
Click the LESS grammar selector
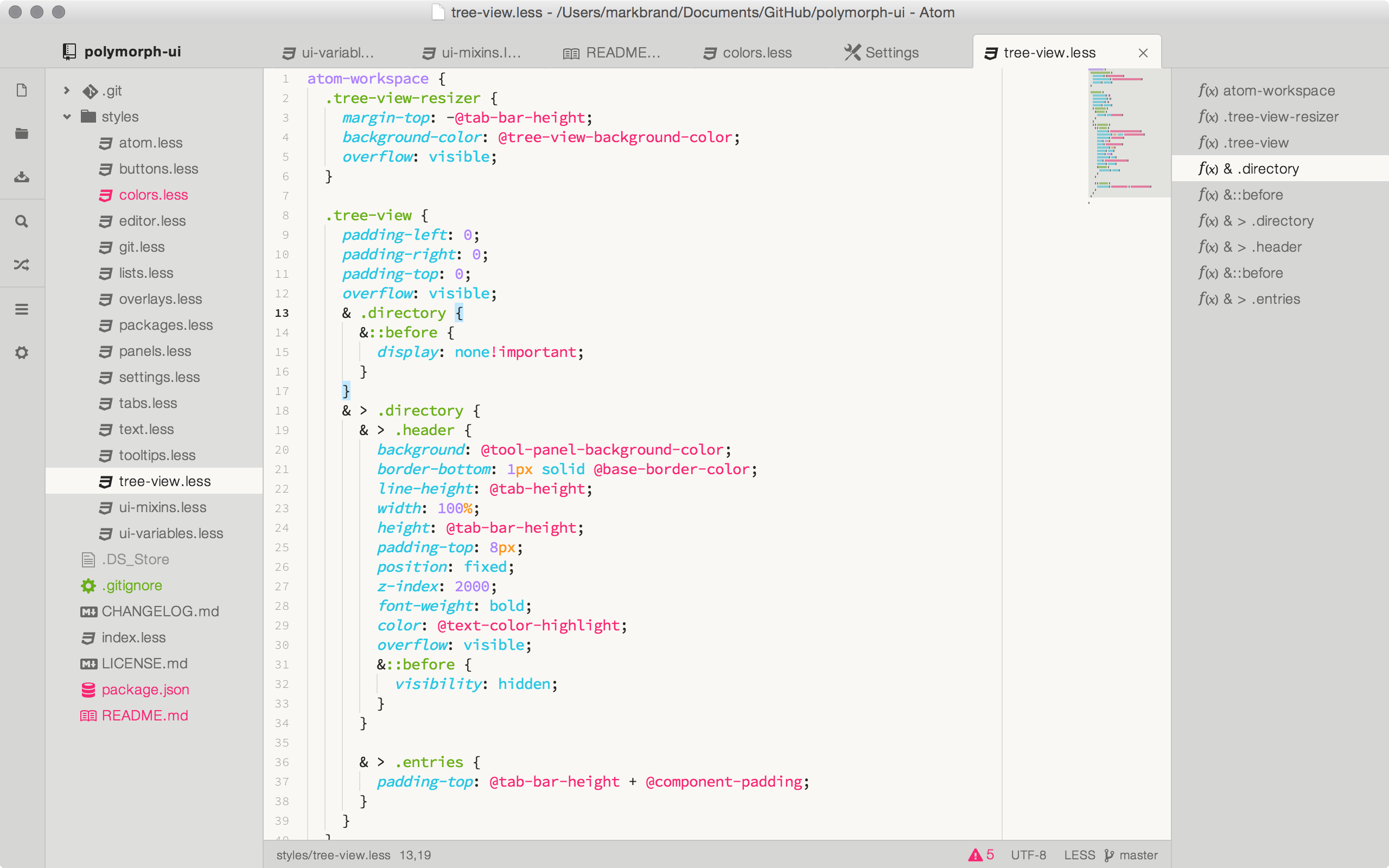1079,855
